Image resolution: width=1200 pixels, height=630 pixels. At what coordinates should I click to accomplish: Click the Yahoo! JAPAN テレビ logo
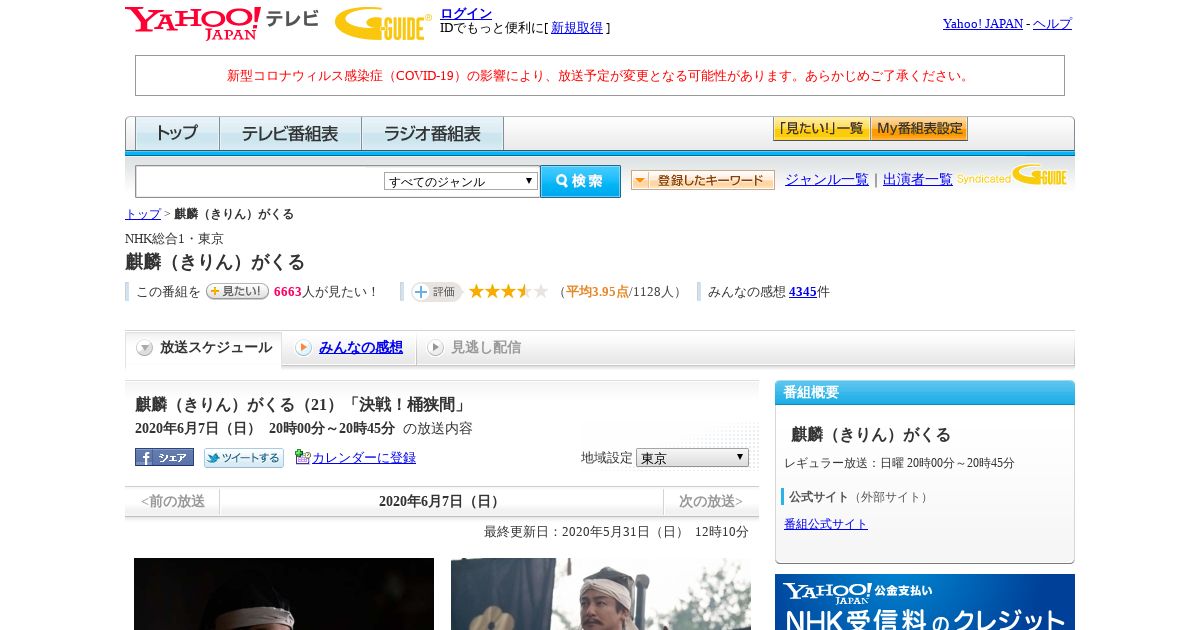click(222, 22)
